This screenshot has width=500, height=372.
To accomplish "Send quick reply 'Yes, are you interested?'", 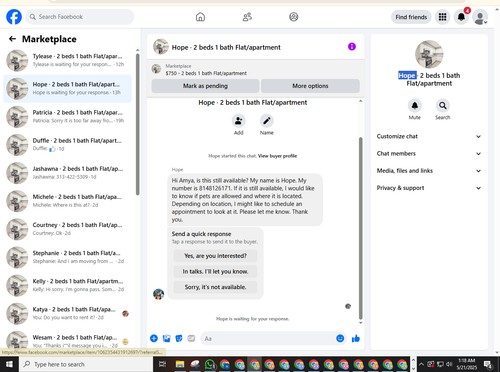I will coord(215,256).
